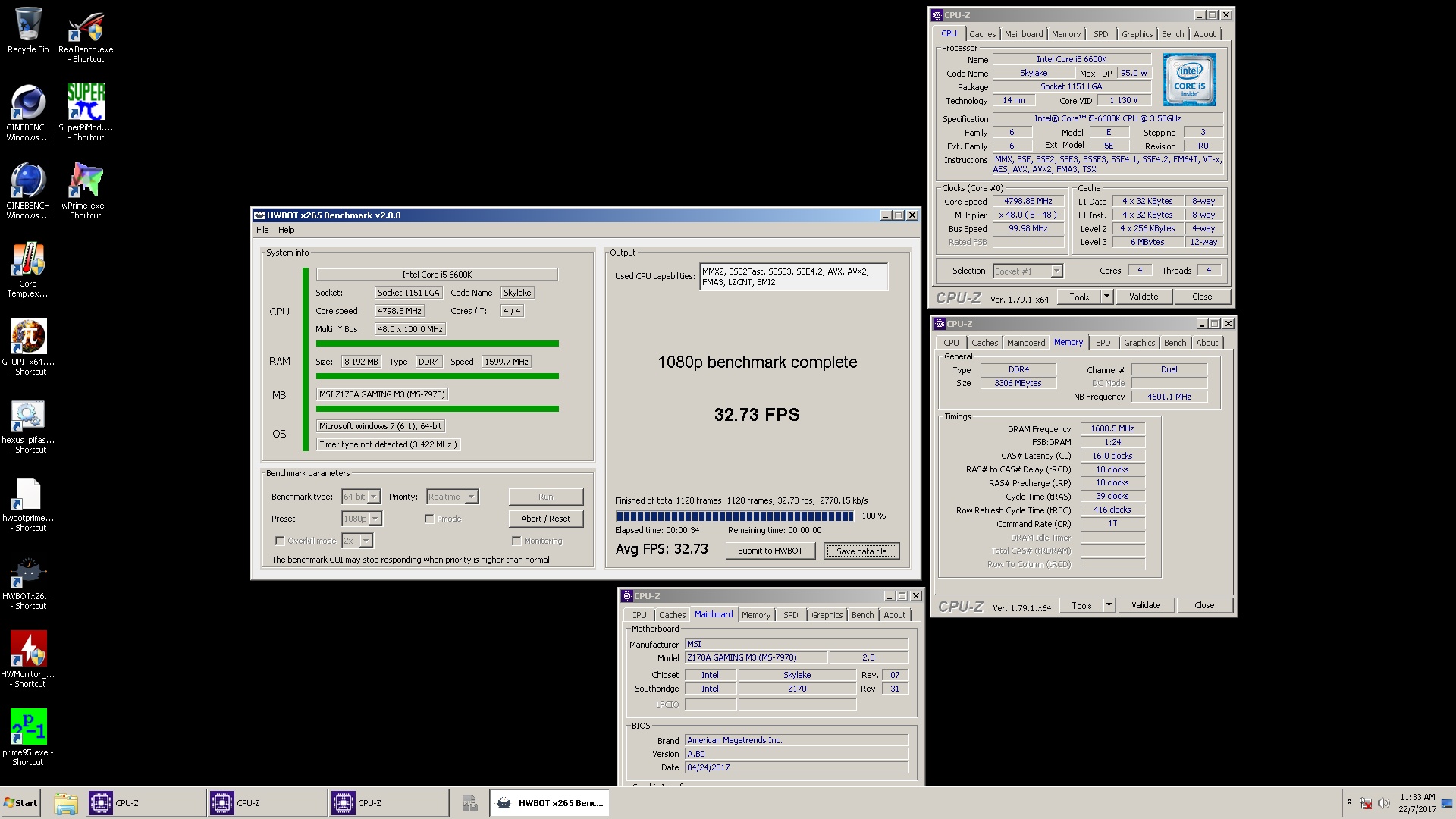The width and height of the screenshot is (1456, 819).
Task: Select the GPUPI_x64 shortcut icon
Action: (x=28, y=347)
